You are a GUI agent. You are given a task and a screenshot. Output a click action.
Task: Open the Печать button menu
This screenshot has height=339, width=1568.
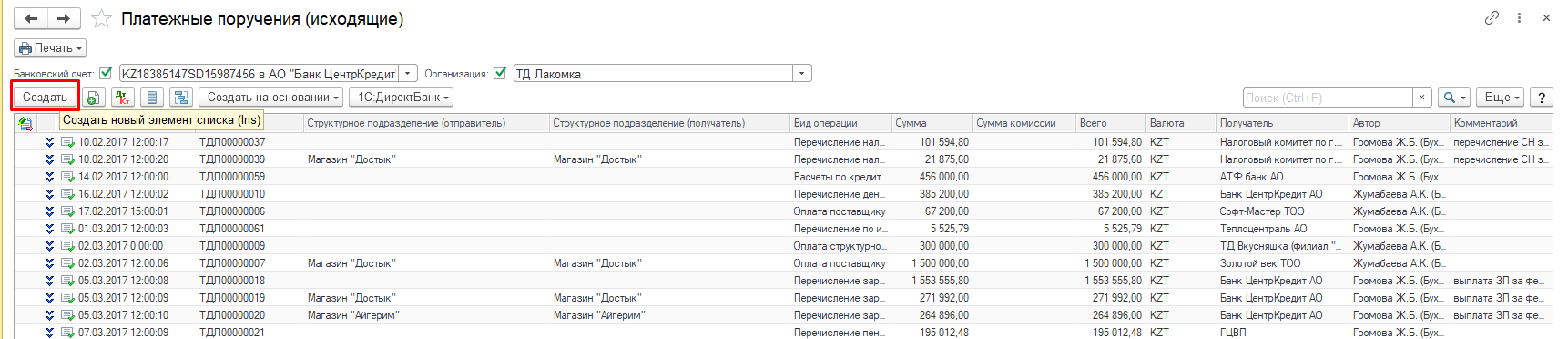click(51, 48)
